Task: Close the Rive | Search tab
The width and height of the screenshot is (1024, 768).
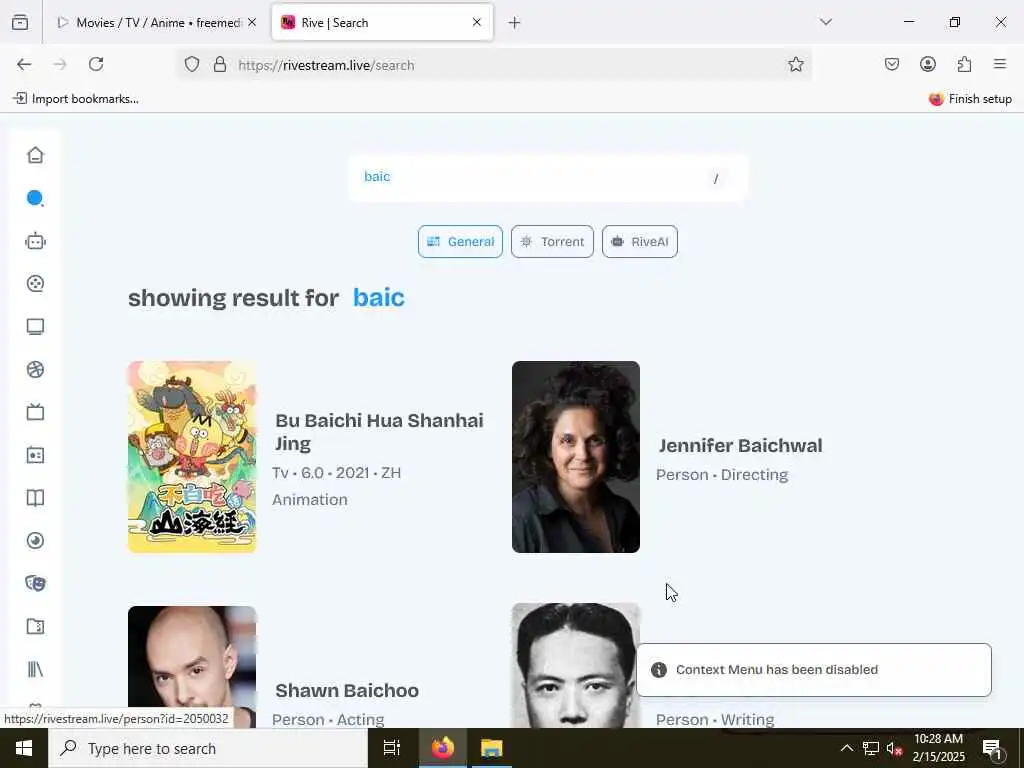Action: (x=477, y=22)
